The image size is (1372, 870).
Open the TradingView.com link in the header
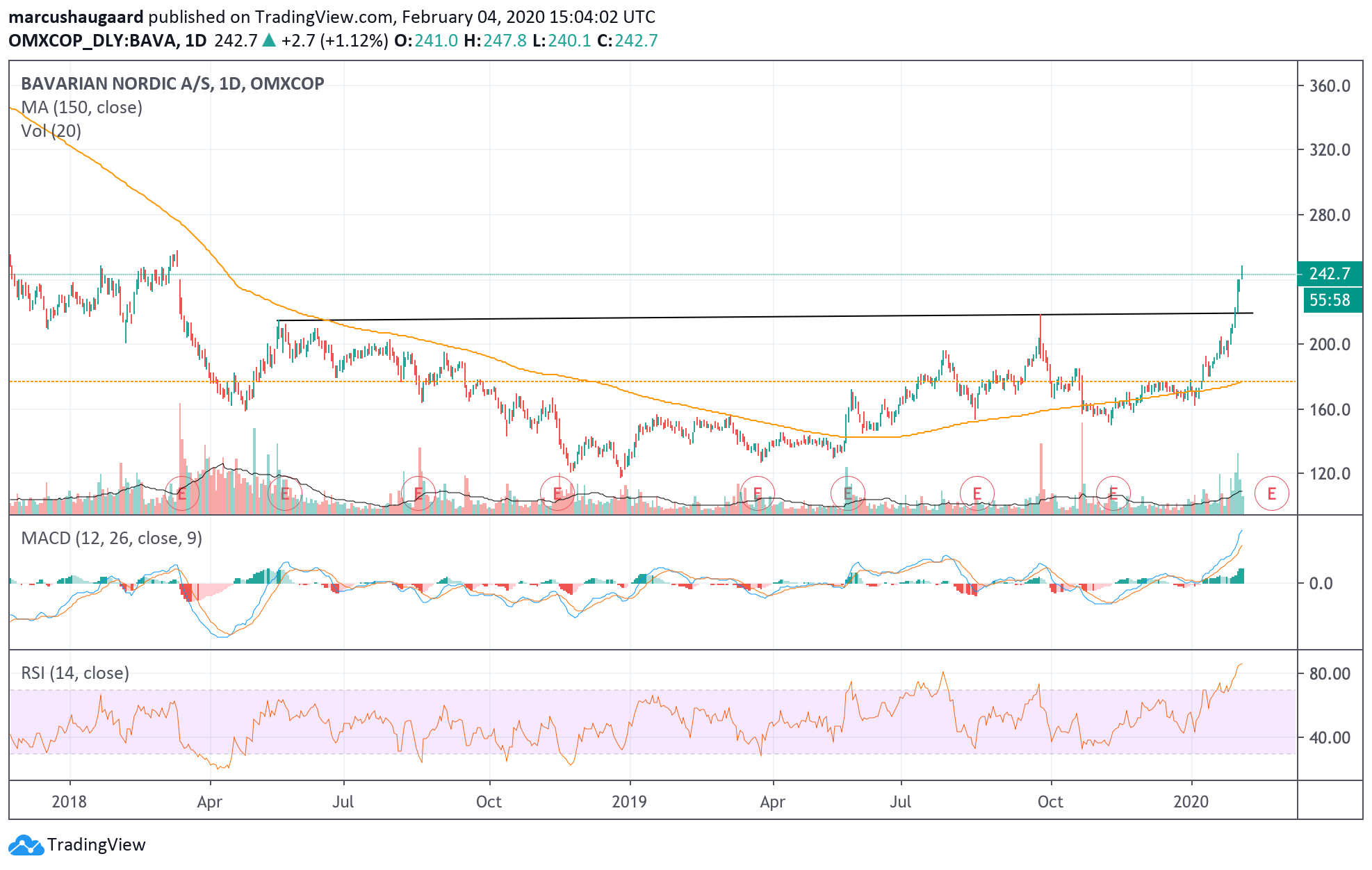[x=325, y=17]
